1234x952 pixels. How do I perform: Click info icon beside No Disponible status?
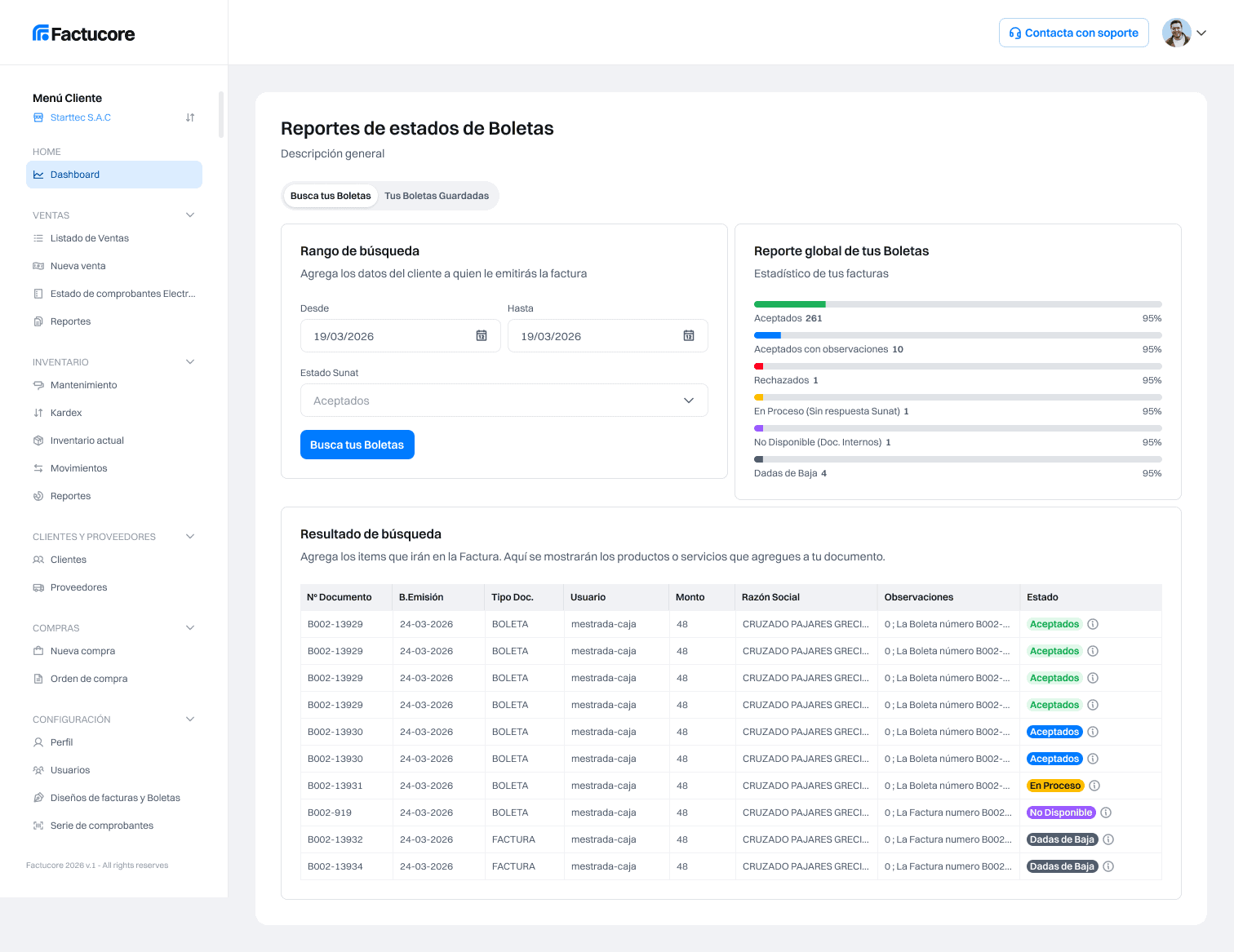point(1106,813)
